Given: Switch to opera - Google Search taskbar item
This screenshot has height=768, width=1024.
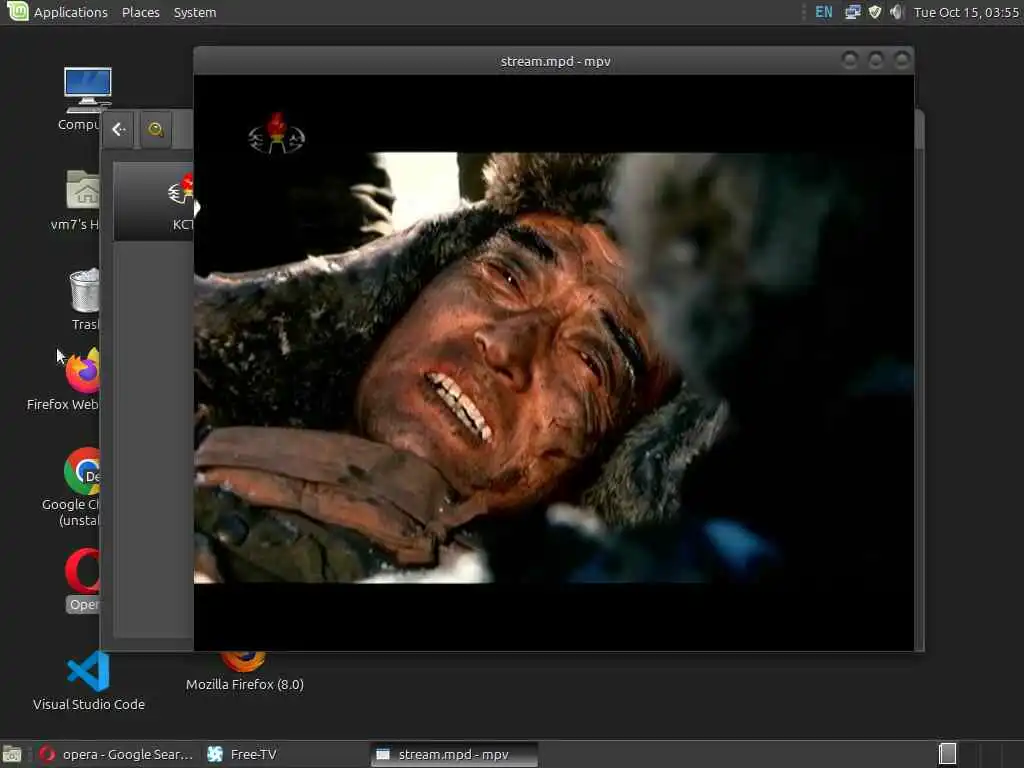Looking at the screenshot, I should [116, 754].
